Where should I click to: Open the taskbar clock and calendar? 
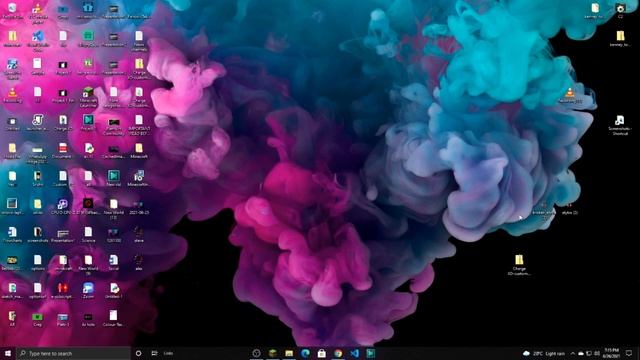611,353
